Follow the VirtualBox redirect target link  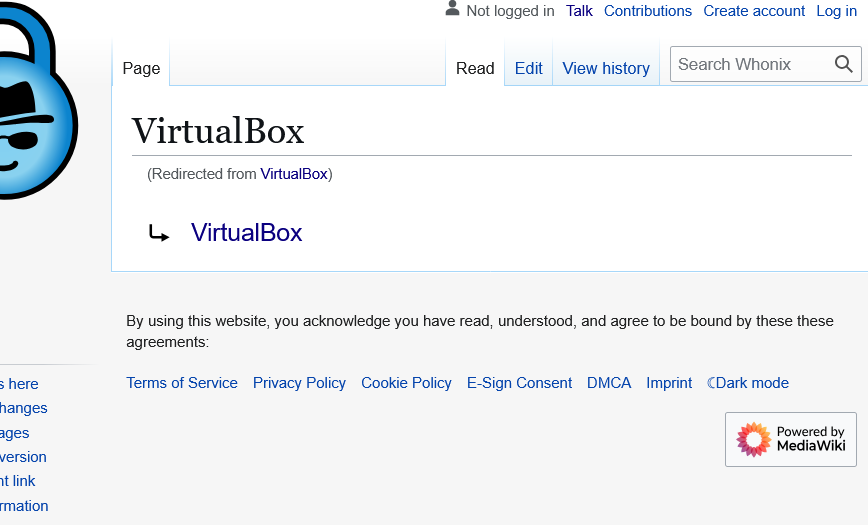tap(246, 233)
